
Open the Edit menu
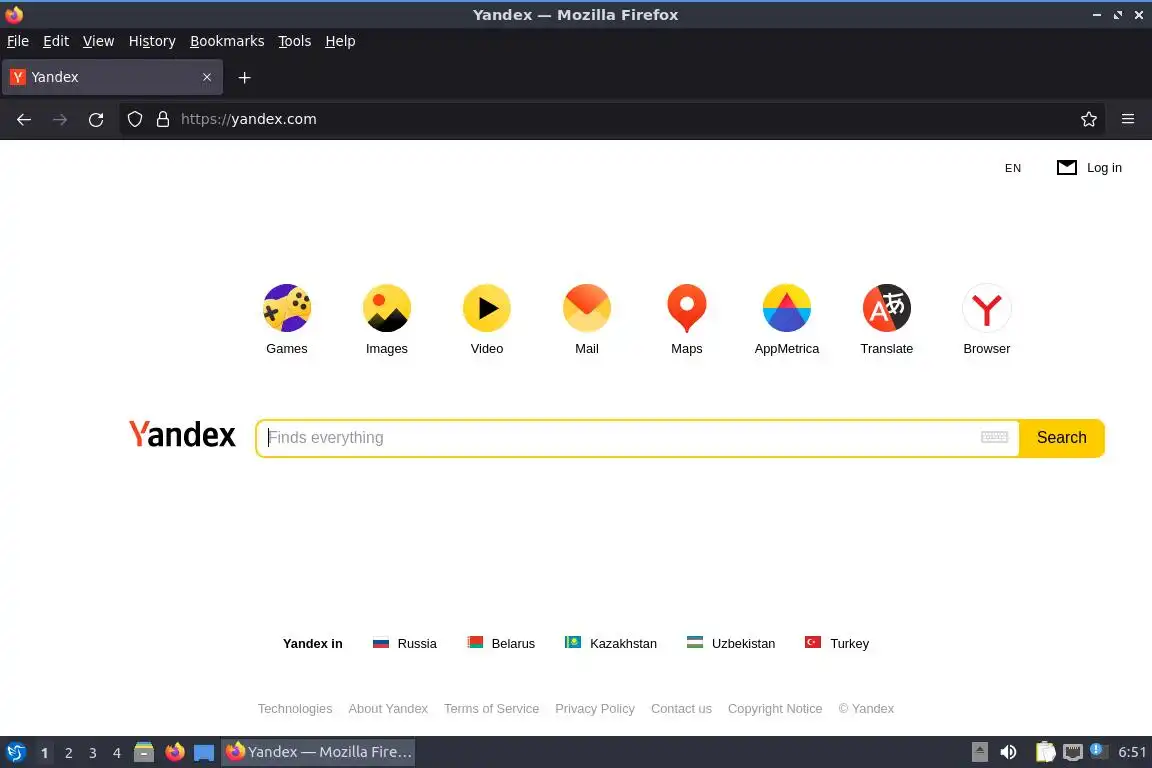[x=56, y=41]
